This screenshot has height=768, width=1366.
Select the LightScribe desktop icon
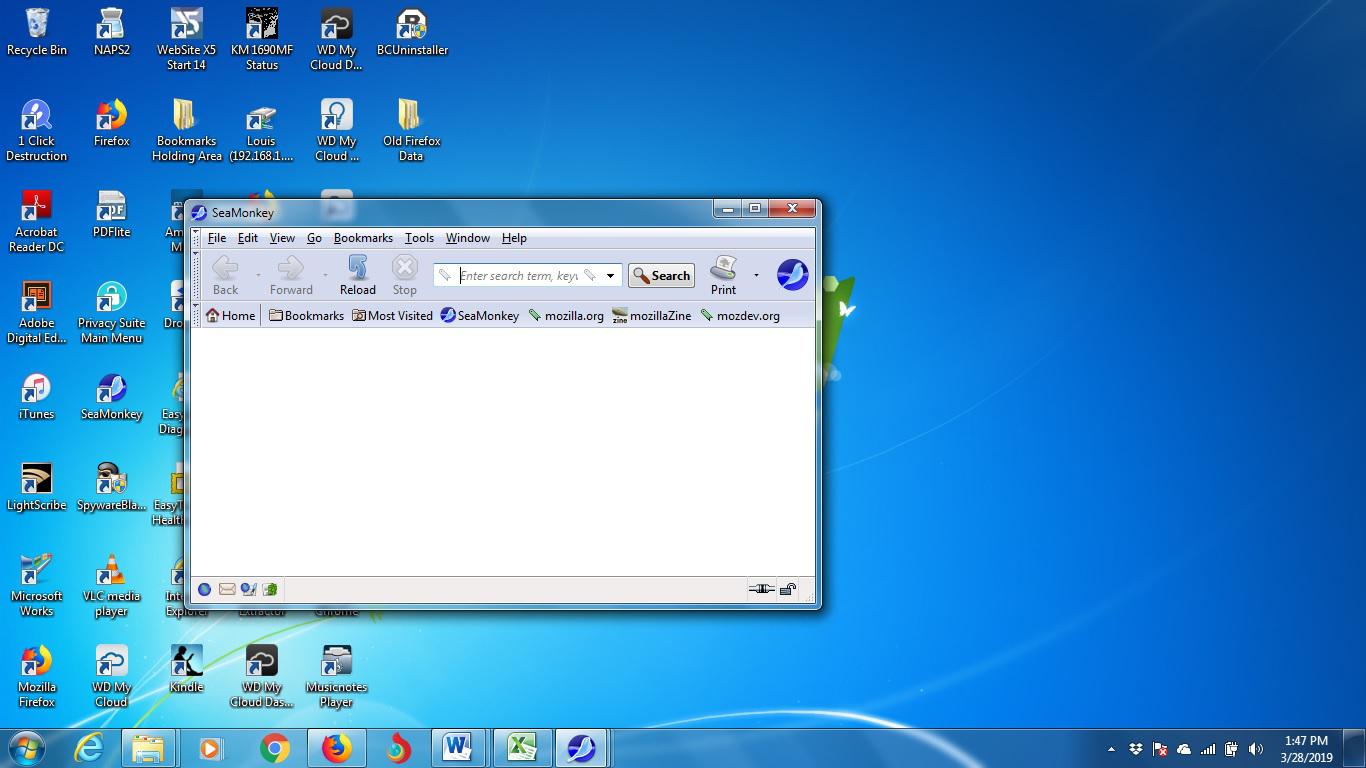(x=37, y=488)
